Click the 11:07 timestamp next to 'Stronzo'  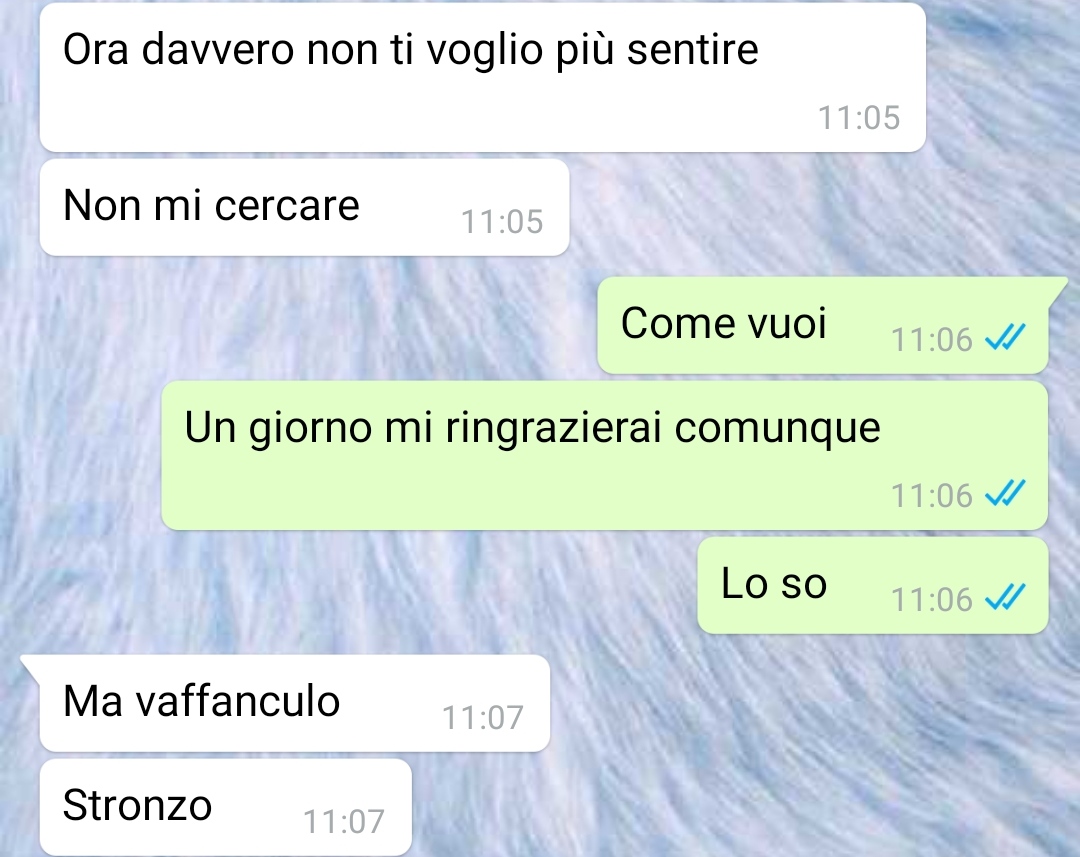tap(344, 821)
